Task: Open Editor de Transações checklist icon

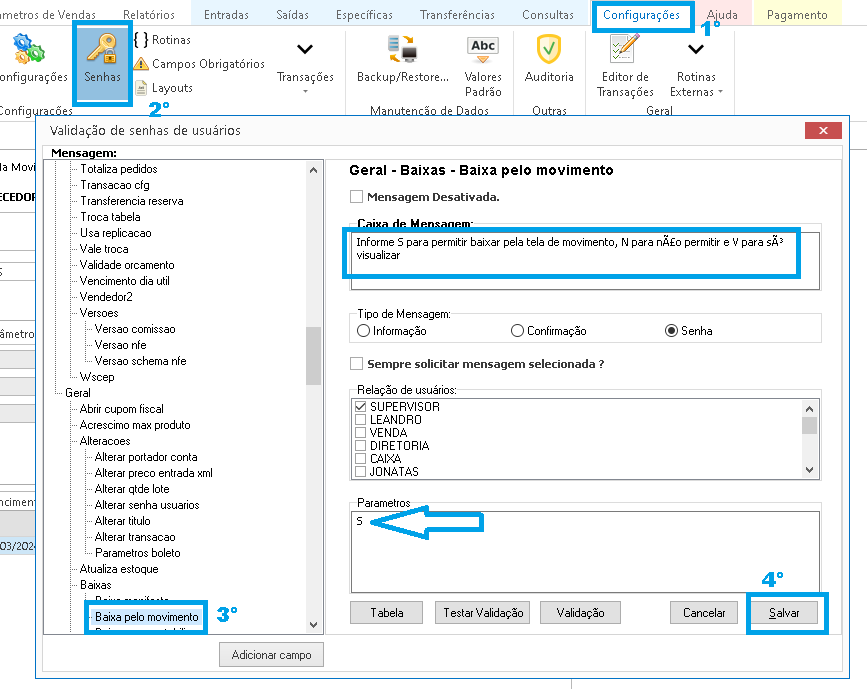Action: 625,48
